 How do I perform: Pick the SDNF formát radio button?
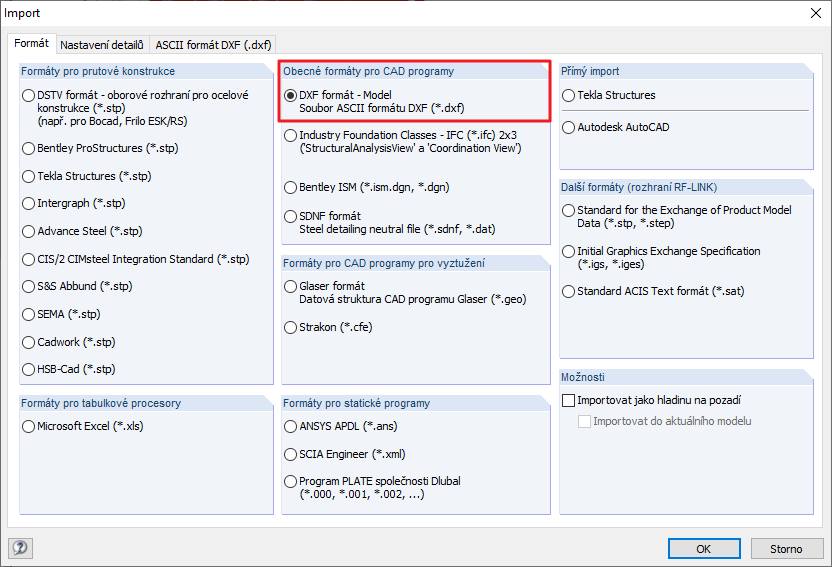pos(290,216)
